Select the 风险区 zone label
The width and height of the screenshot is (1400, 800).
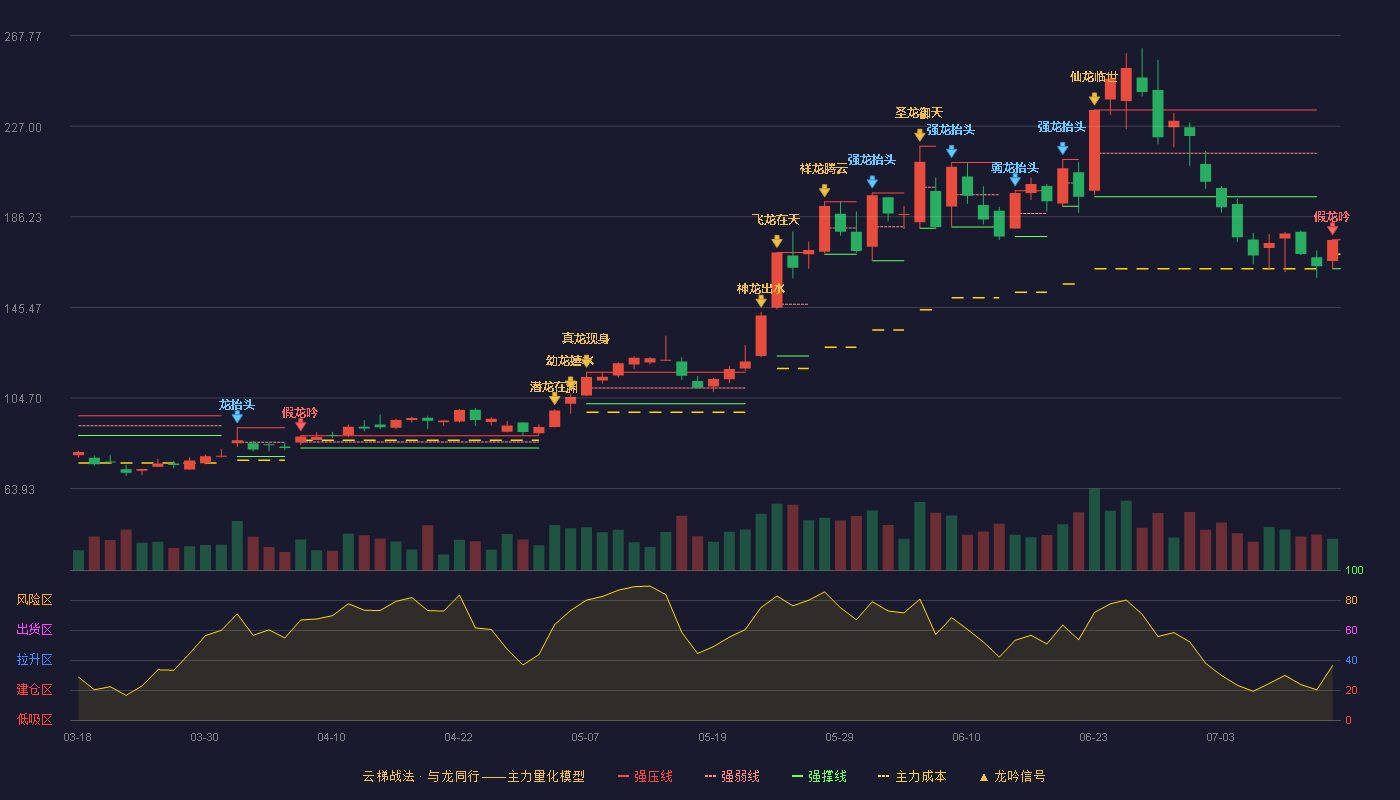pos(34,600)
